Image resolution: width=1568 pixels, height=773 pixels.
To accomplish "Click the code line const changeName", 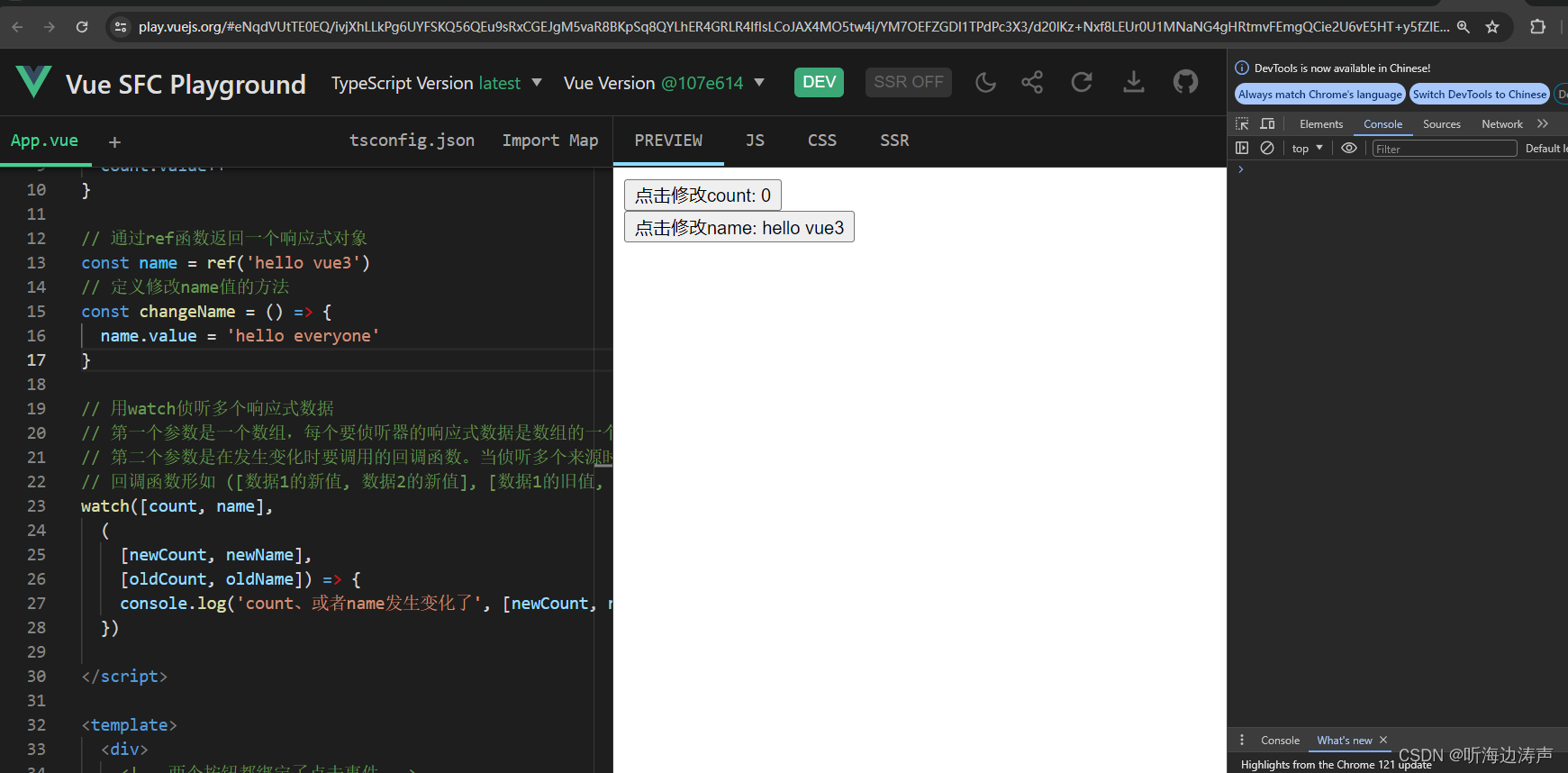I will click(x=206, y=312).
